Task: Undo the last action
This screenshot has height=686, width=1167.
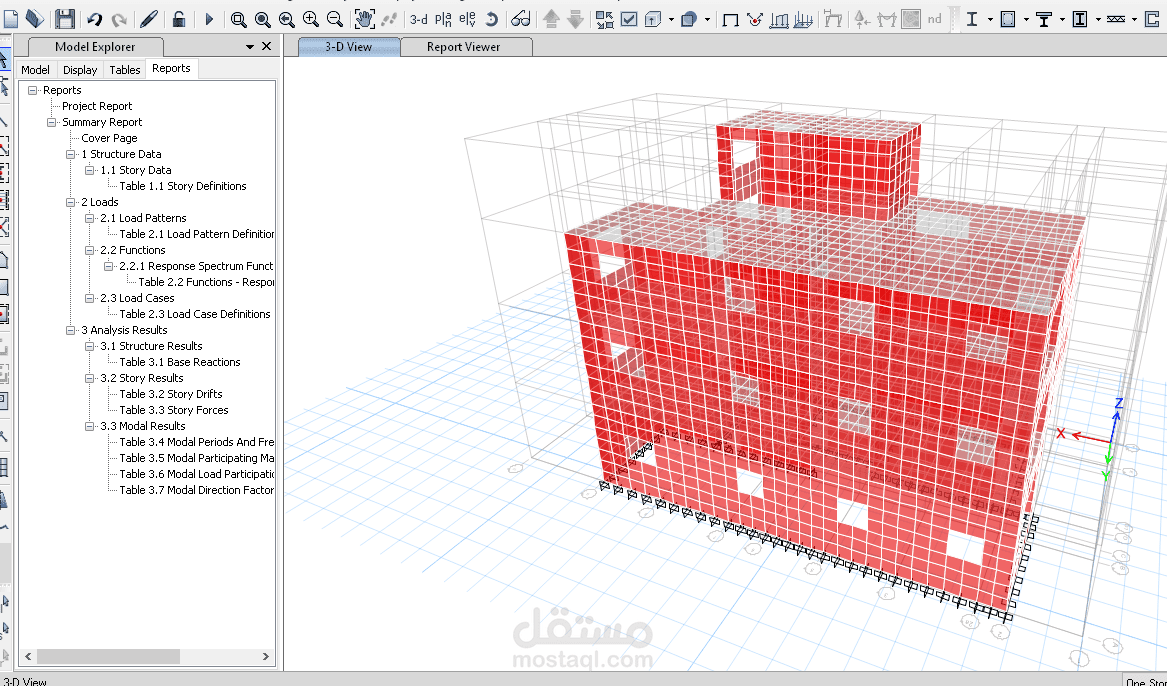Action: tap(94, 19)
